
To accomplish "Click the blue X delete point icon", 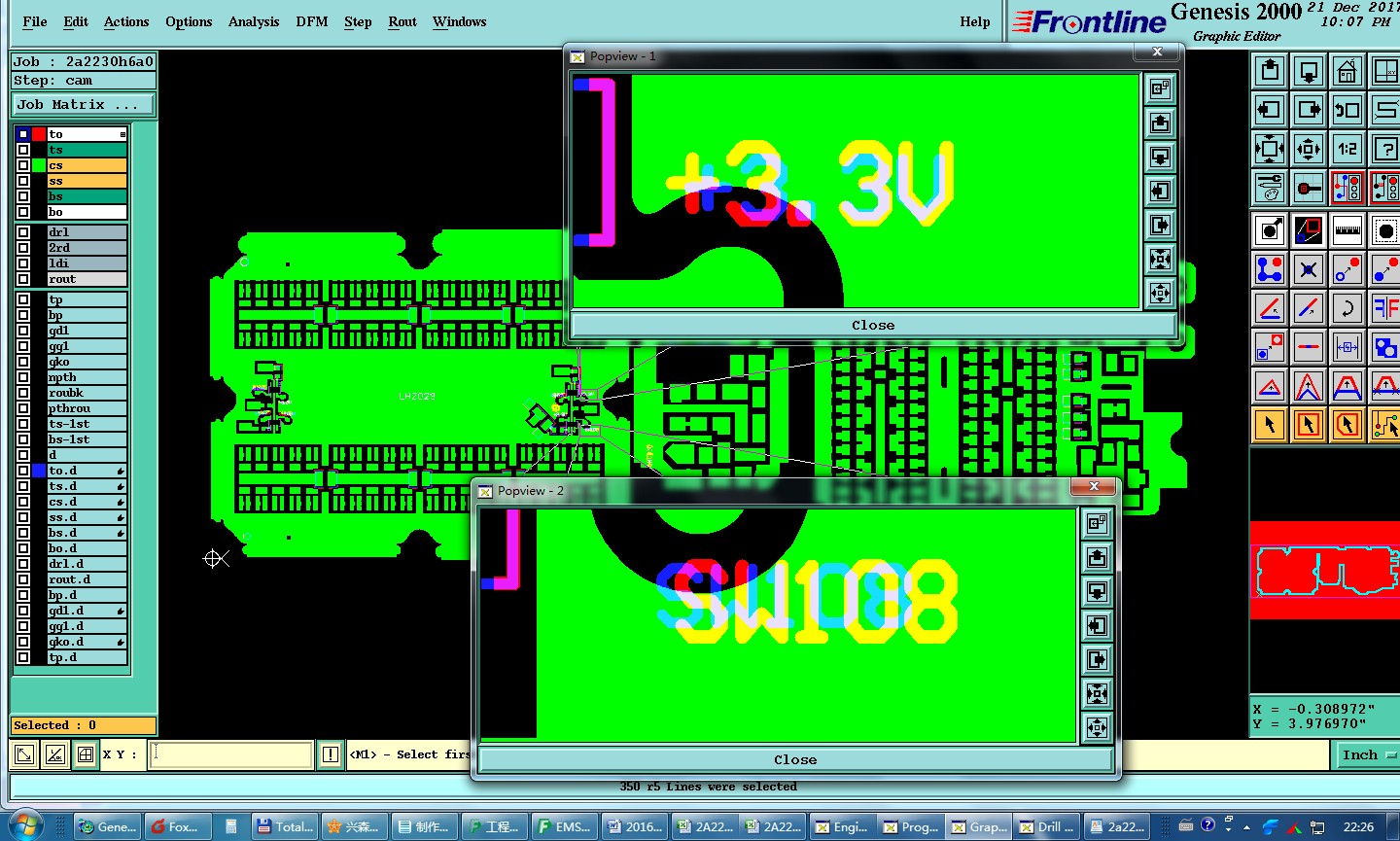I will [x=1309, y=269].
